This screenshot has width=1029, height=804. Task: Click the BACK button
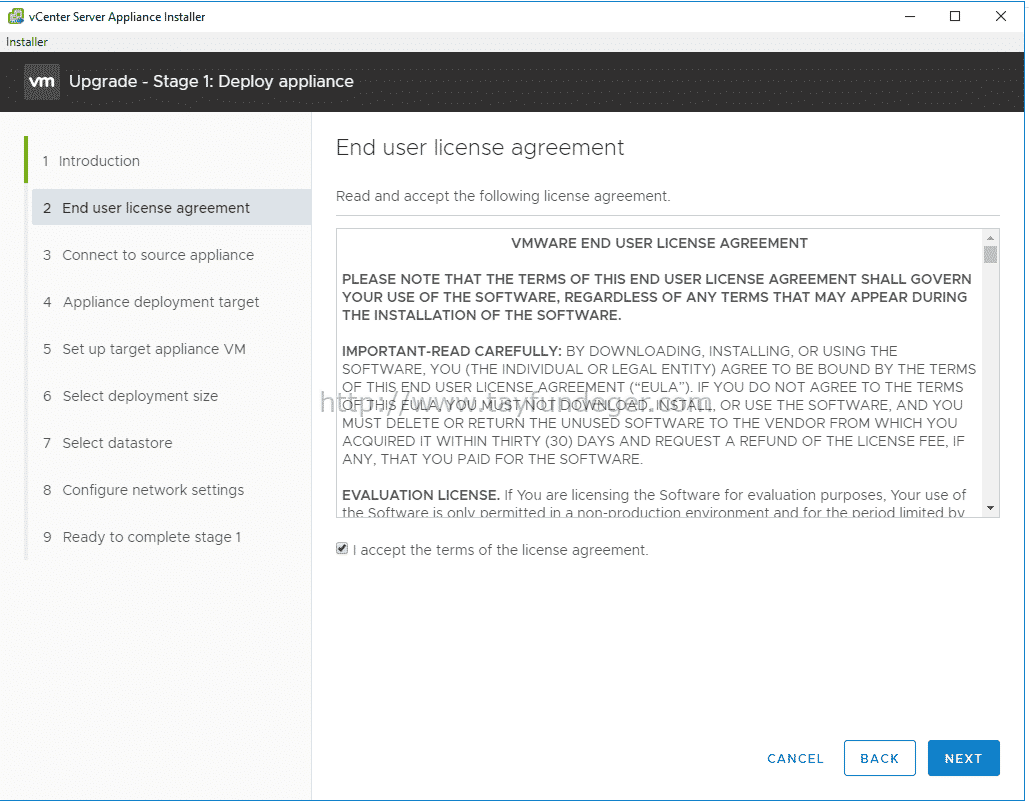point(879,758)
